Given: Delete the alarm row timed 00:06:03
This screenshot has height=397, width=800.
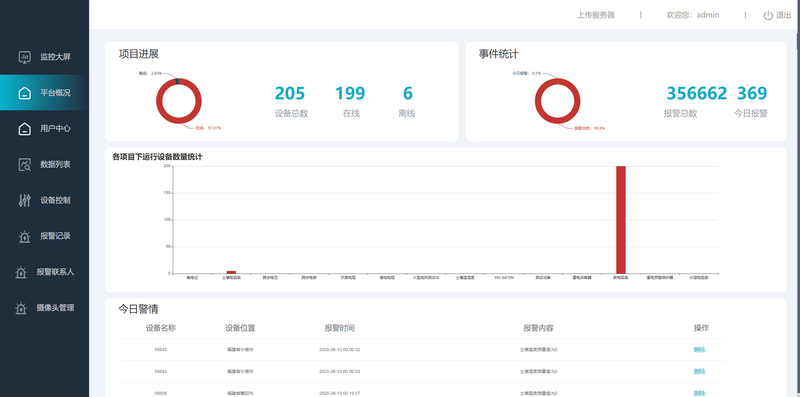Looking at the screenshot, I should pyautogui.click(x=699, y=371).
